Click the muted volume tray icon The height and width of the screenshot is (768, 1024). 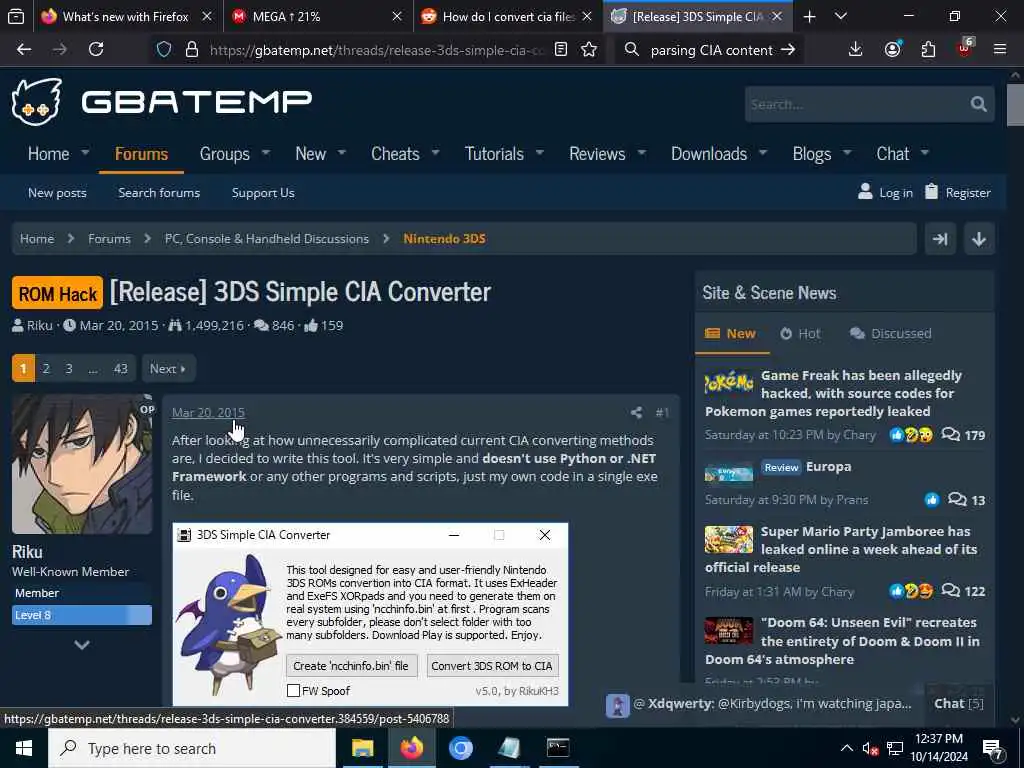point(869,748)
